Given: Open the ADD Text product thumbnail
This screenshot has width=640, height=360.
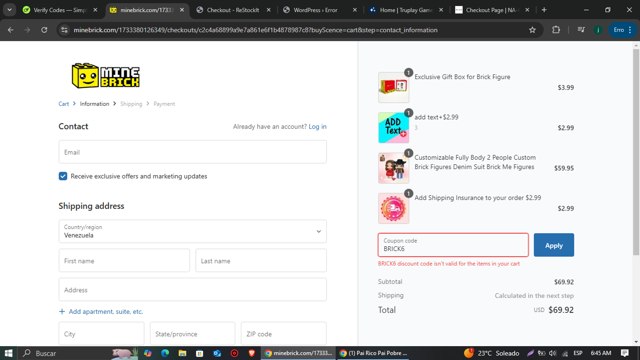Looking at the screenshot, I should (x=393, y=128).
